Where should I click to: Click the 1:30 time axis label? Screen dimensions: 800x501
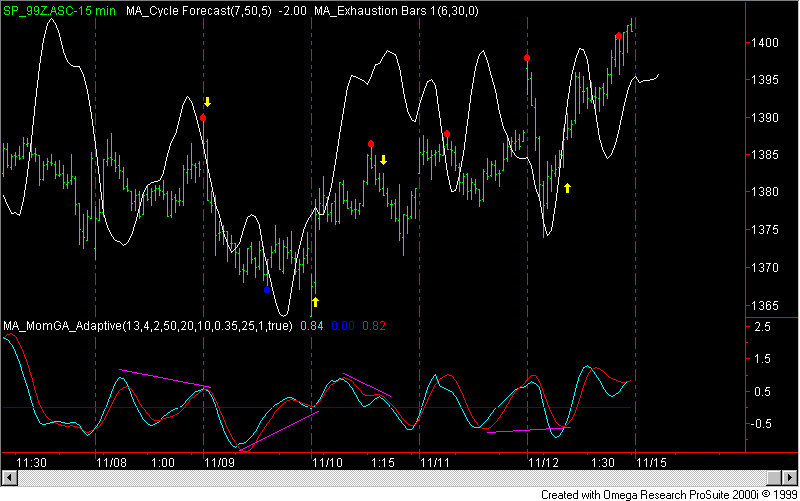[x=603, y=463]
